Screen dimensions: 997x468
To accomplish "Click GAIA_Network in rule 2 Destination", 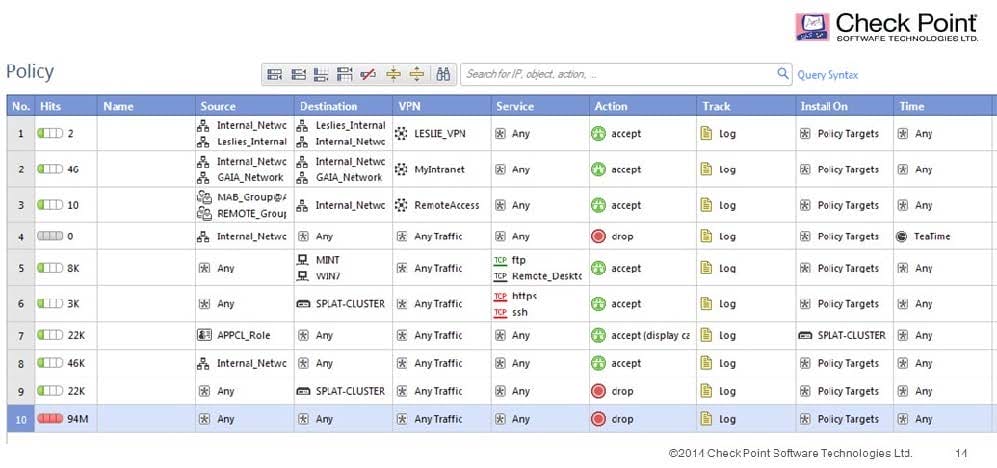I will (x=349, y=177).
